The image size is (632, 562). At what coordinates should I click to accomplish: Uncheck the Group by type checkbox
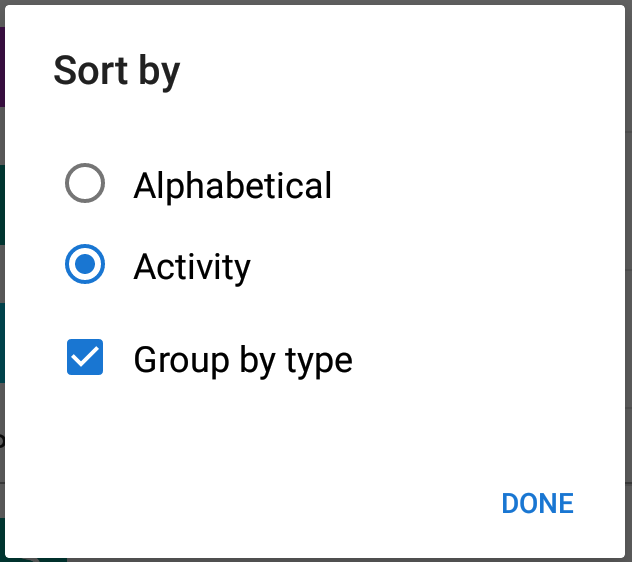tap(85, 358)
